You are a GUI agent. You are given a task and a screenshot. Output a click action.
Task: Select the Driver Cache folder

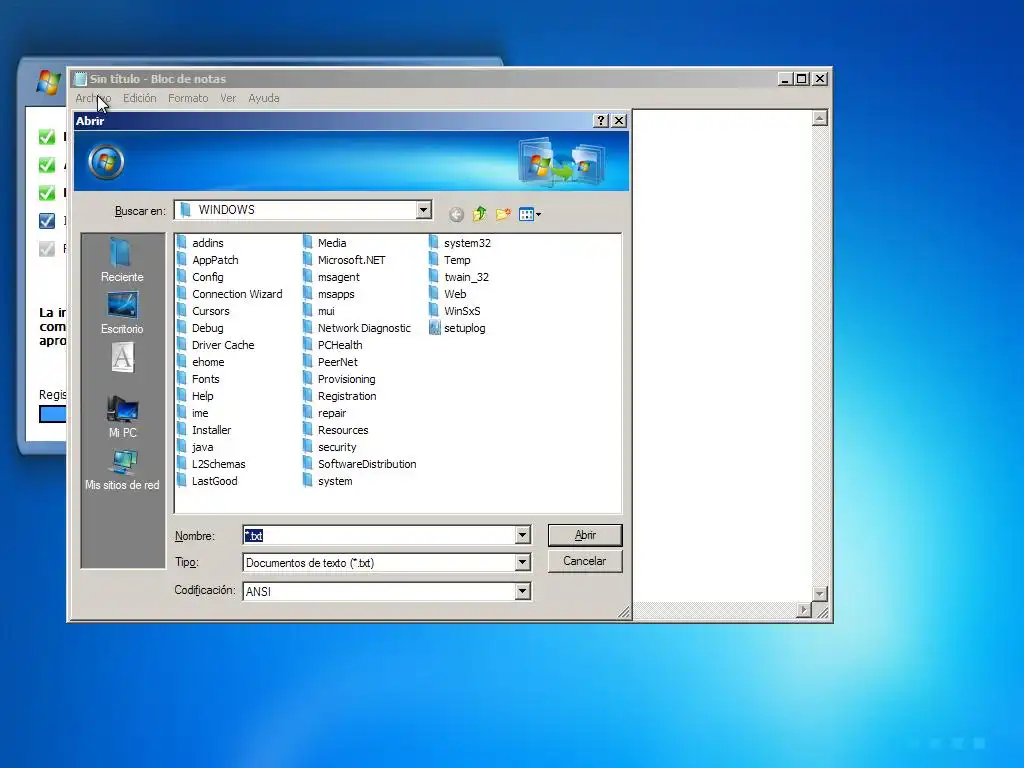click(x=216, y=345)
